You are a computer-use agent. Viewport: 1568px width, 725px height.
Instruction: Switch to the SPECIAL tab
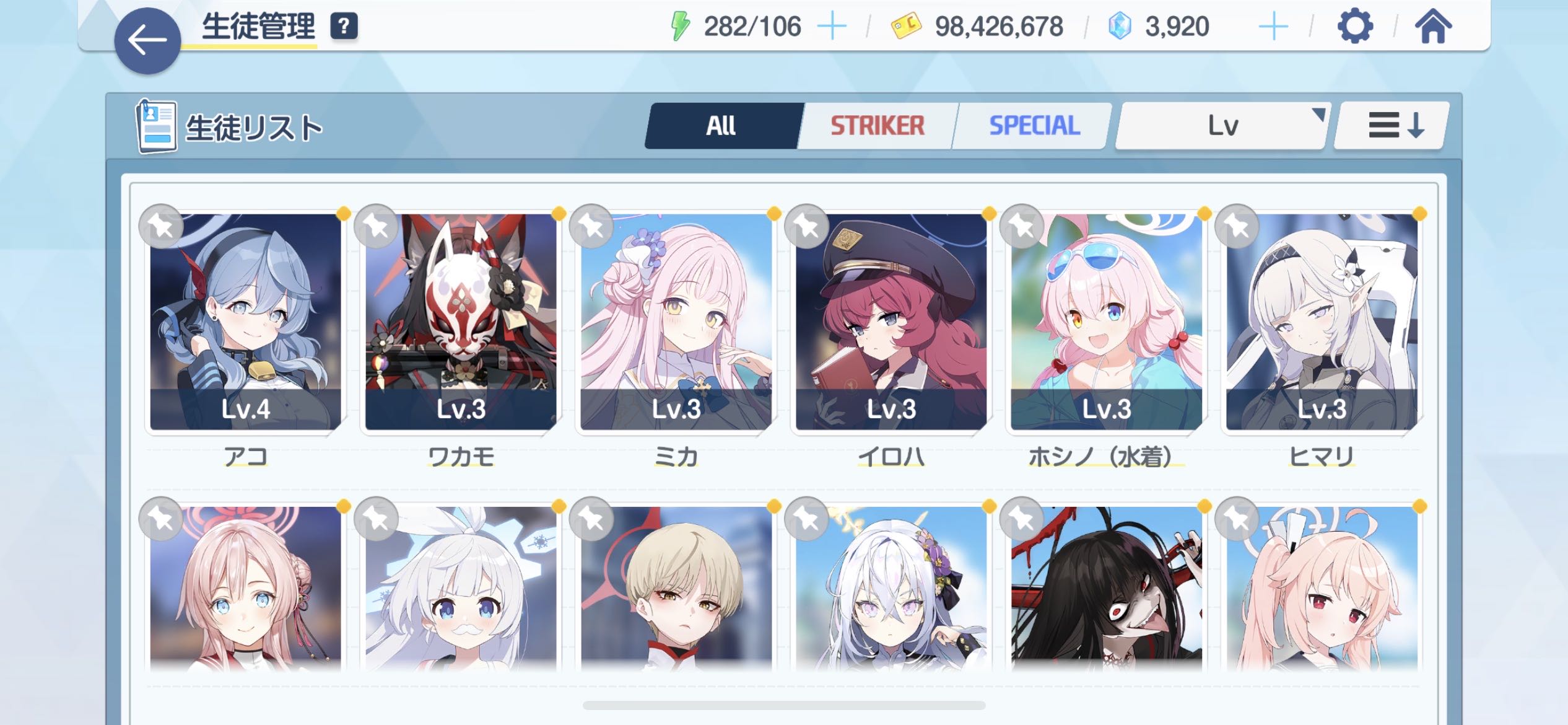(x=1034, y=126)
